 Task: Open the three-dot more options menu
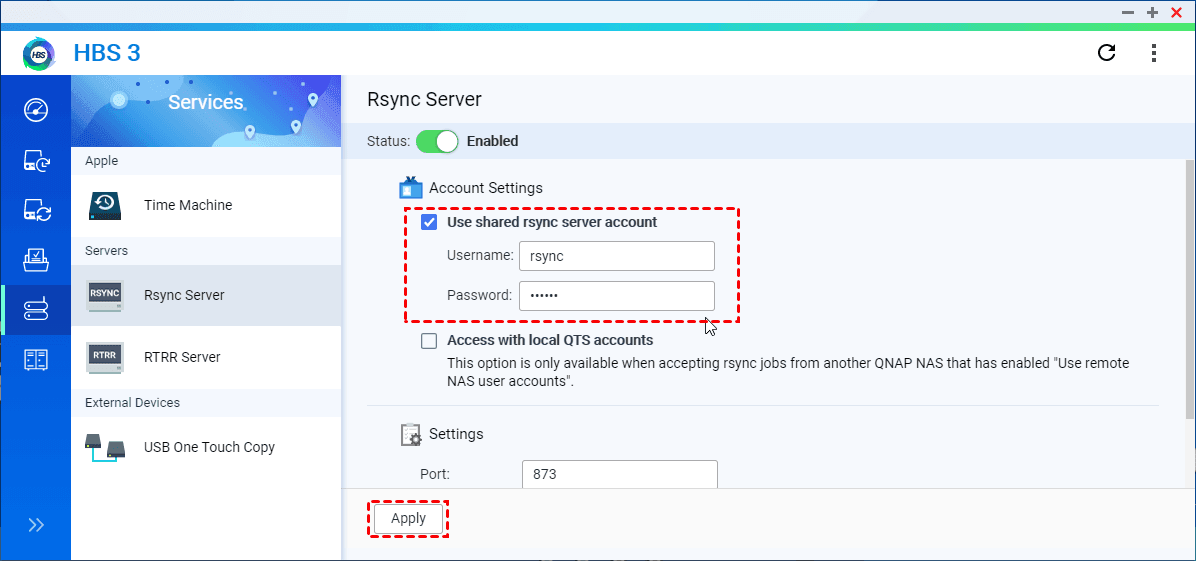click(1154, 53)
